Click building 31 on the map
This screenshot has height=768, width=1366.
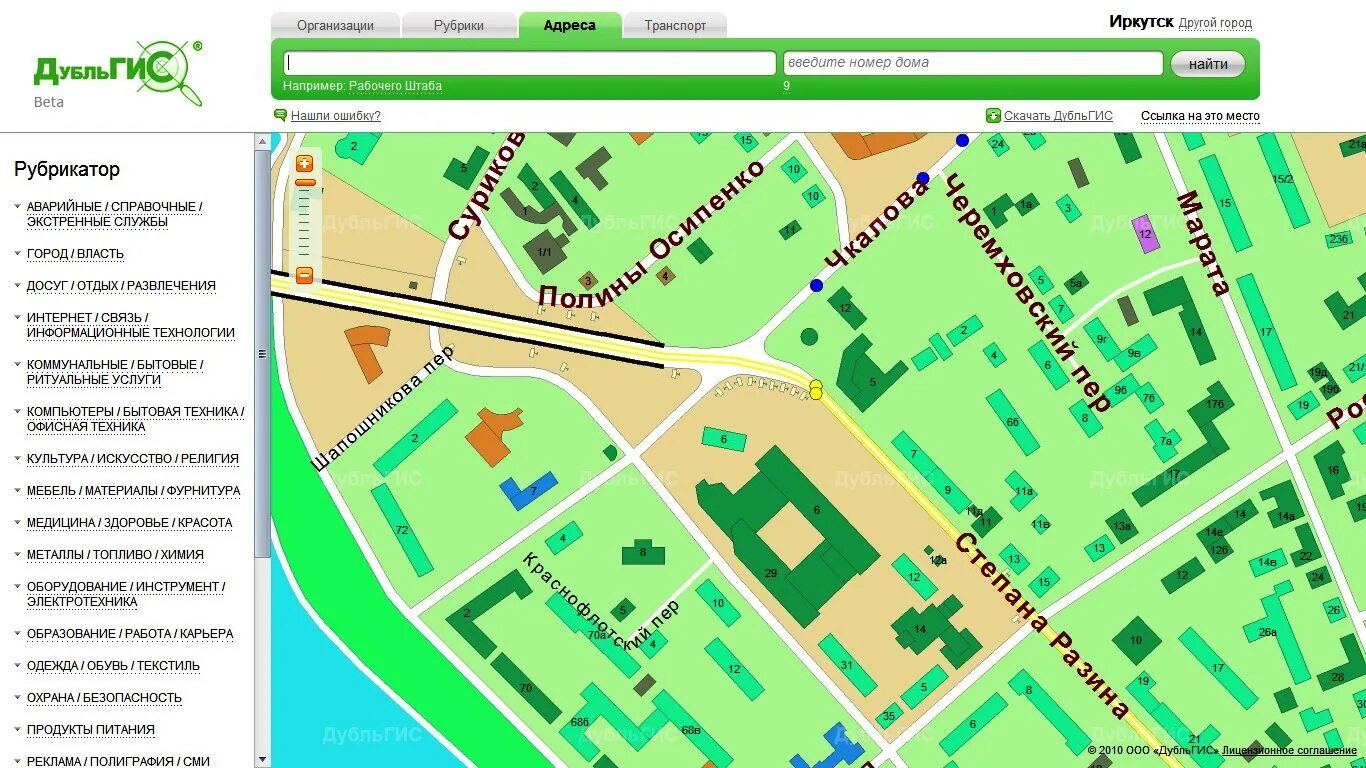pos(847,665)
